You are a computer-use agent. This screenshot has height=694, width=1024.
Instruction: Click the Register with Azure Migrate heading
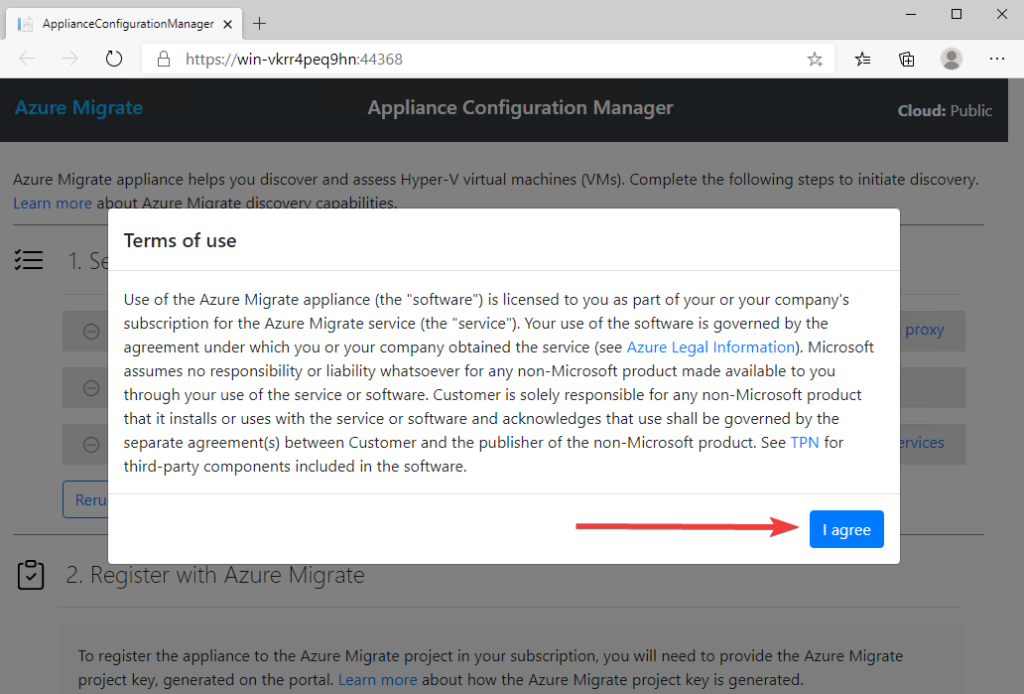pos(215,575)
